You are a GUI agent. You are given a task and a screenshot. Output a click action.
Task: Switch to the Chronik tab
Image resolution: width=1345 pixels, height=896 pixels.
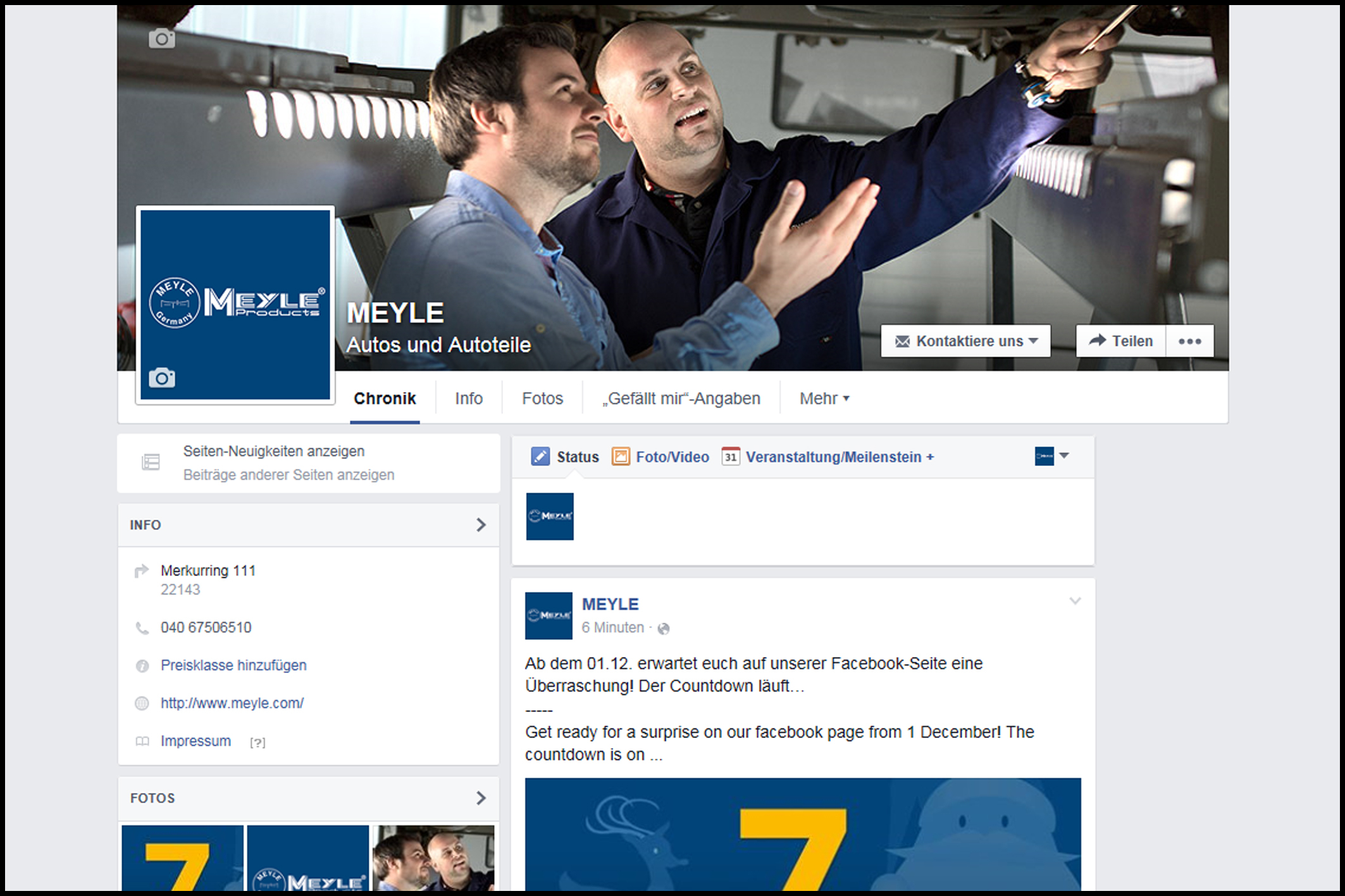click(x=385, y=398)
